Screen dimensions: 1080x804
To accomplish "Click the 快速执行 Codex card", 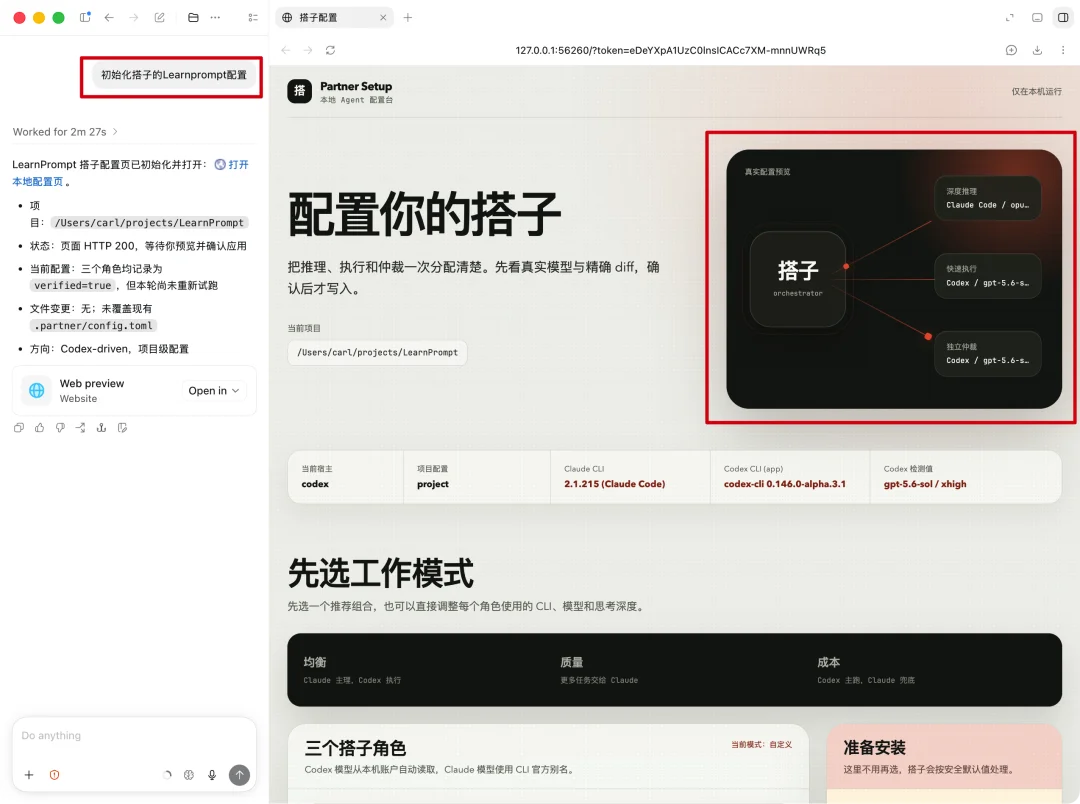I will point(988,276).
